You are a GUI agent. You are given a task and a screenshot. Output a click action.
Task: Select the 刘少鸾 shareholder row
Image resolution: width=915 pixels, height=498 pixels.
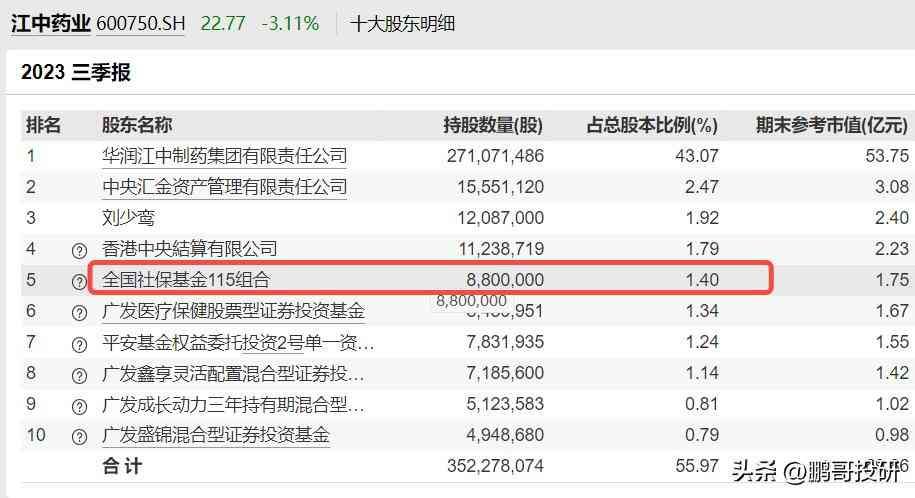click(129, 218)
